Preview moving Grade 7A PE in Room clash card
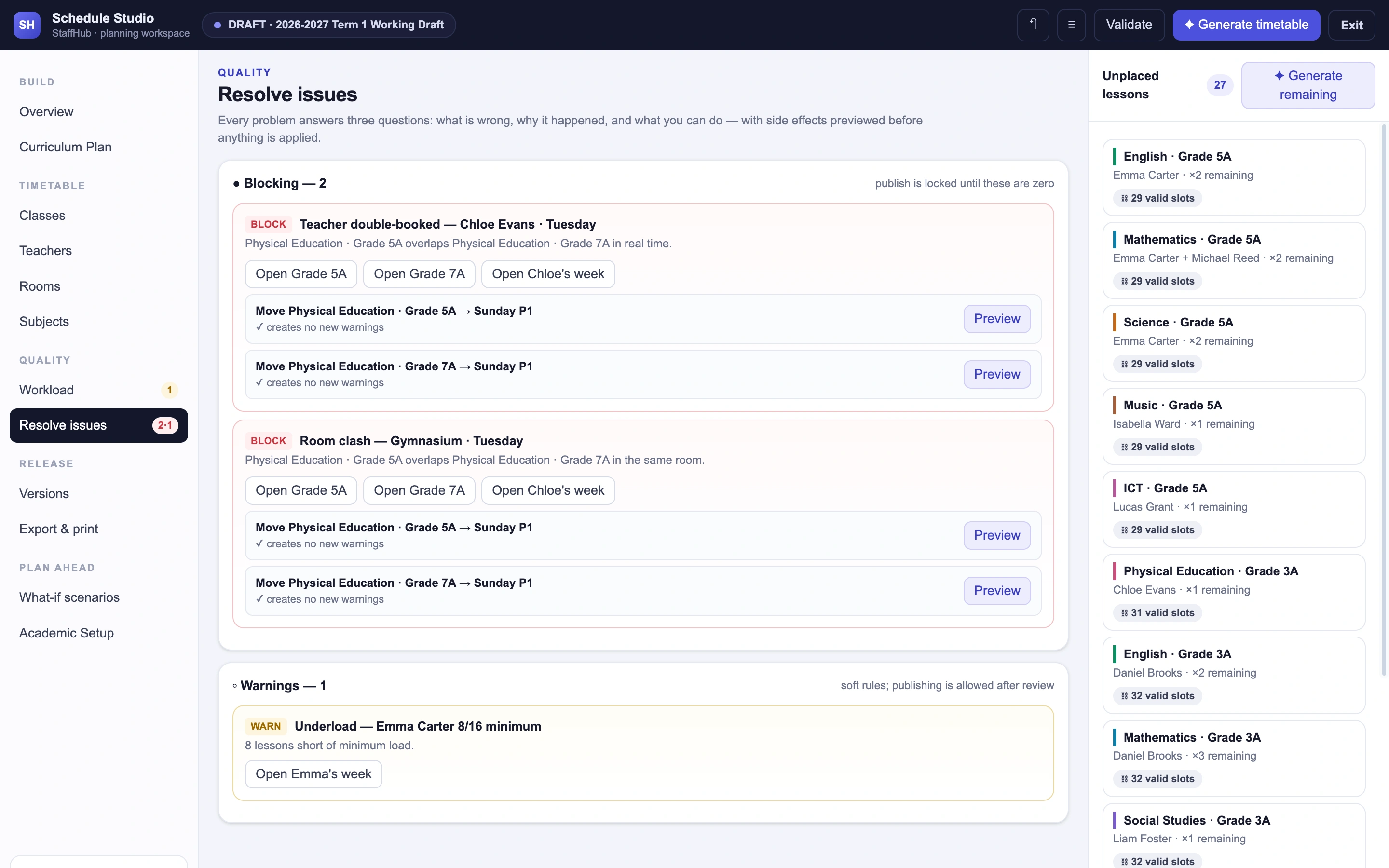This screenshot has width=1389, height=868. point(997,591)
